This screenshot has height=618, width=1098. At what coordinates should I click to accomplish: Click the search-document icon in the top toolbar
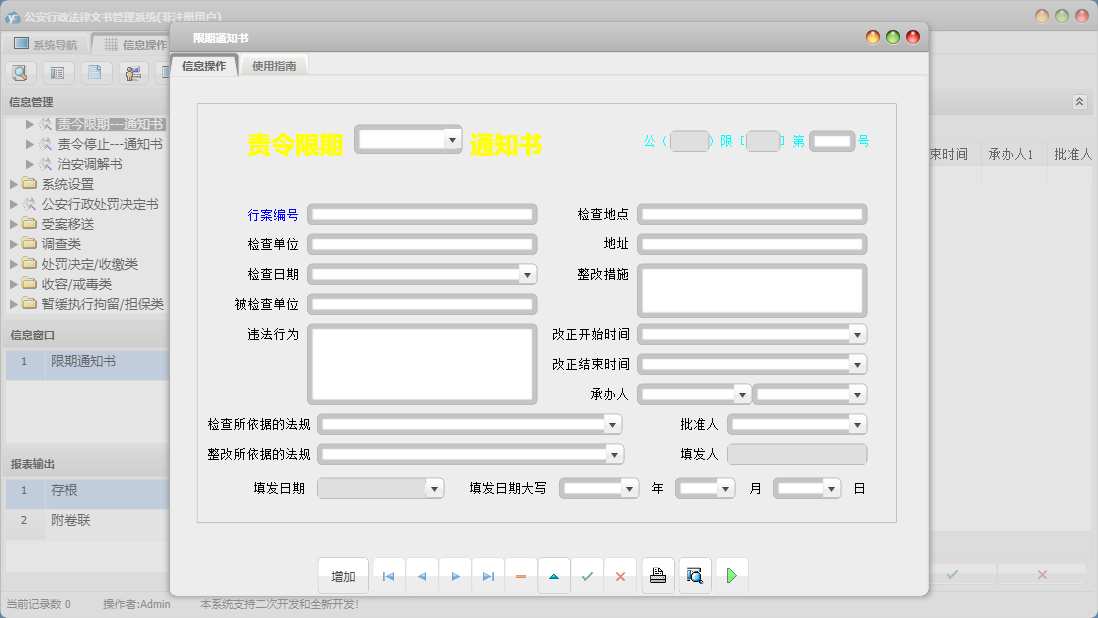pyautogui.click(x=20, y=72)
